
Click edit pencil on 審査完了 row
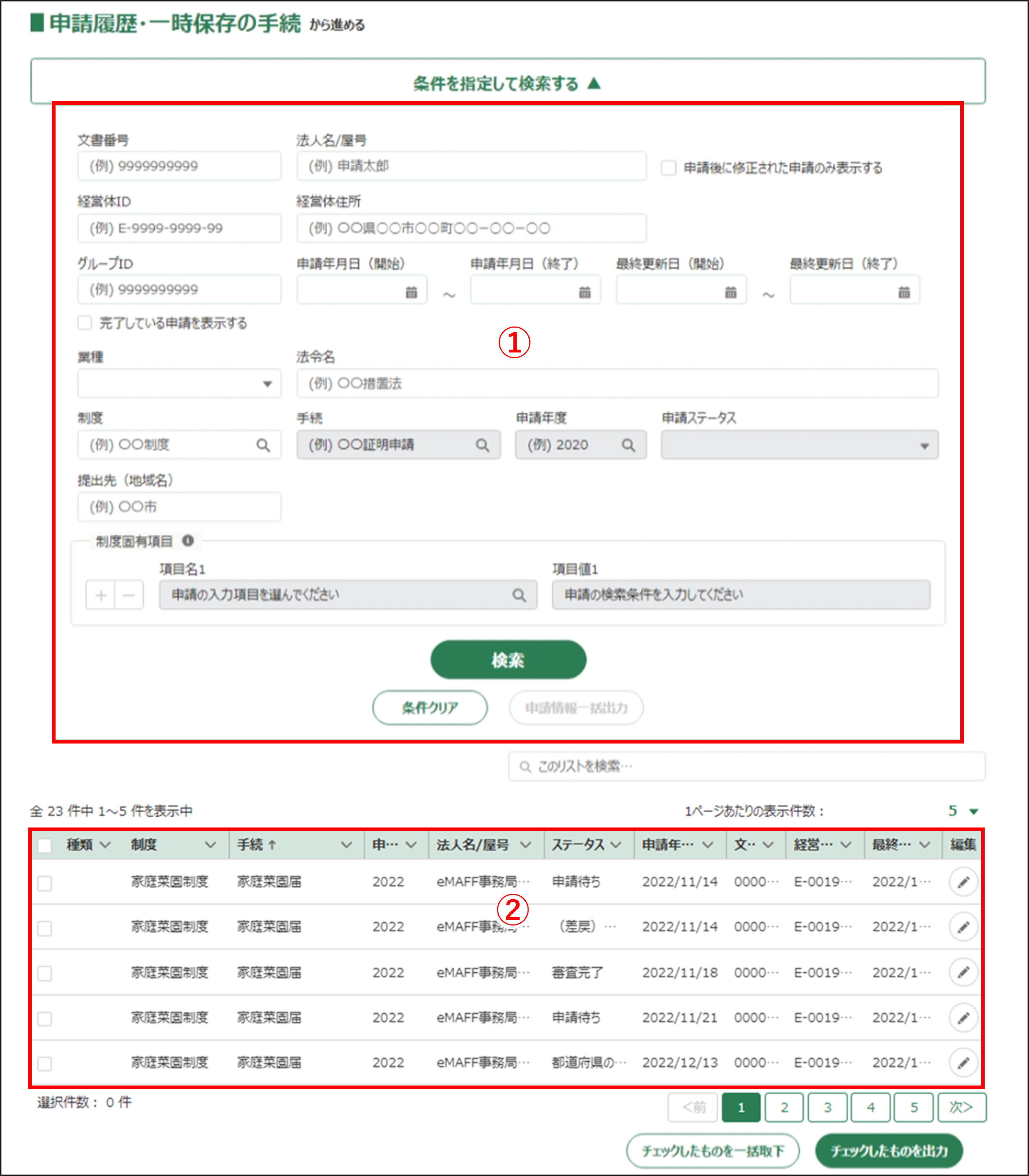coord(963,972)
